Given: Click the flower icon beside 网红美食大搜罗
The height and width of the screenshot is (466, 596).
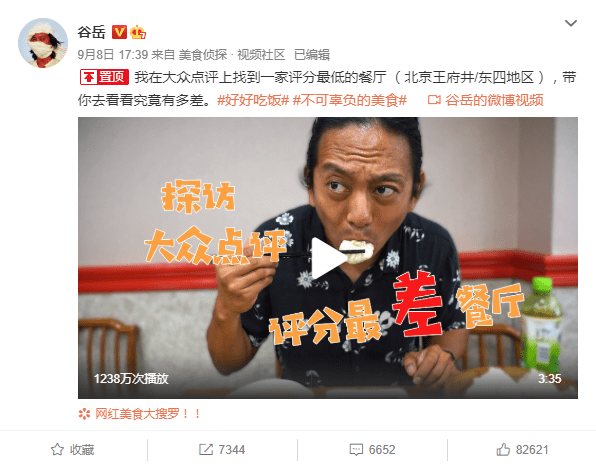Looking at the screenshot, I should pyautogui.click(x=84, y=414).
